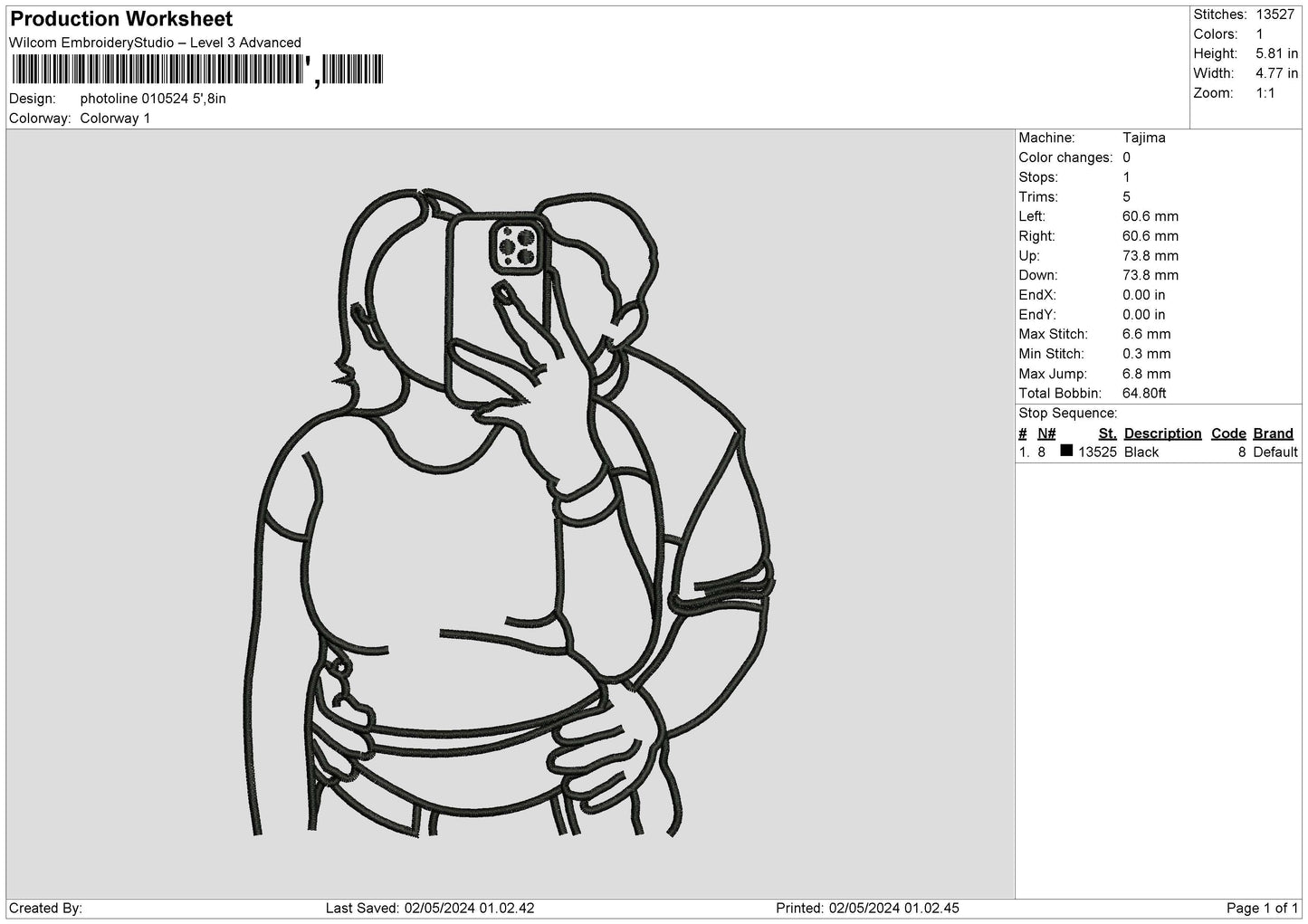Click the Color changes value 0
The image size is (1308, 924).
point(1127,157)
